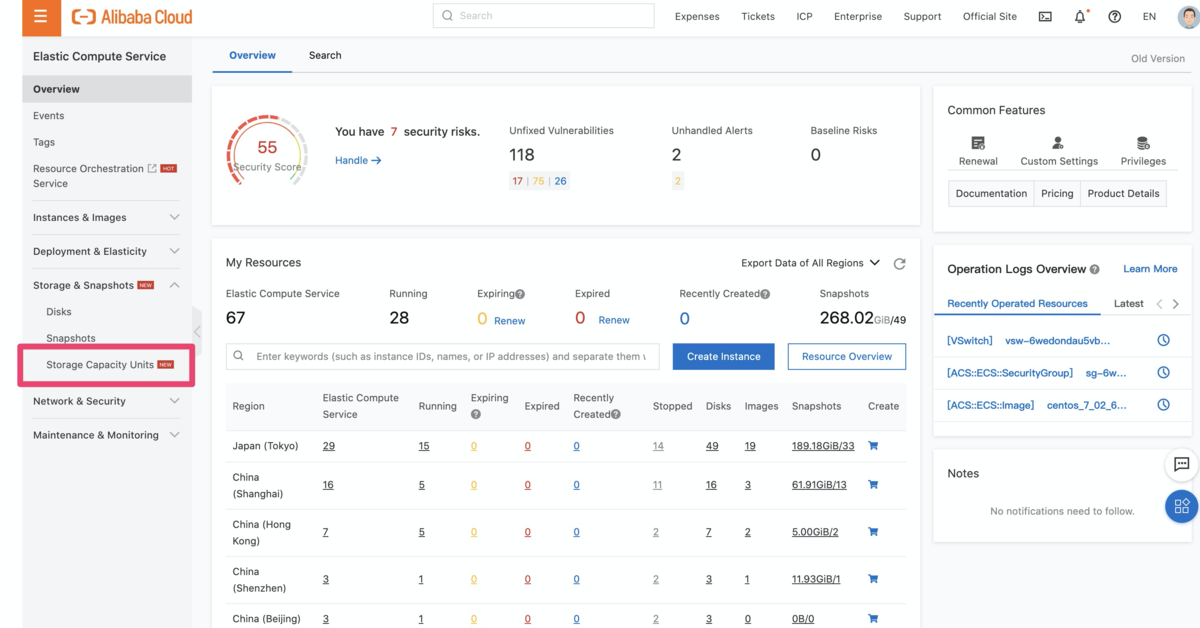
Task: Open the EN language selector
Action: pyautogui.click(x=1149, y=17)
